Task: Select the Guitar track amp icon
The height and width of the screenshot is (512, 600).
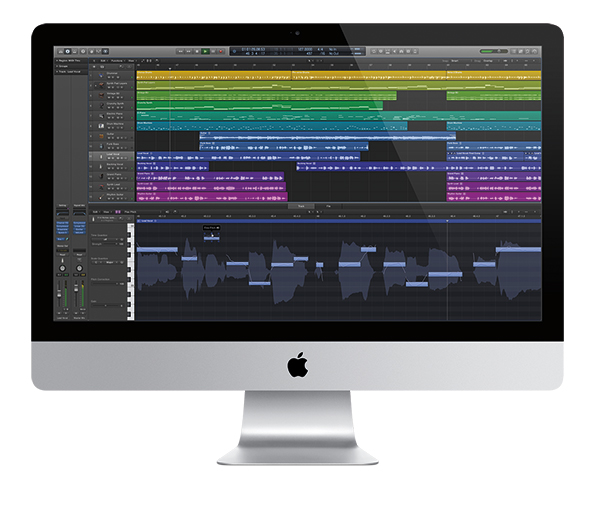Action: (101, 136)
